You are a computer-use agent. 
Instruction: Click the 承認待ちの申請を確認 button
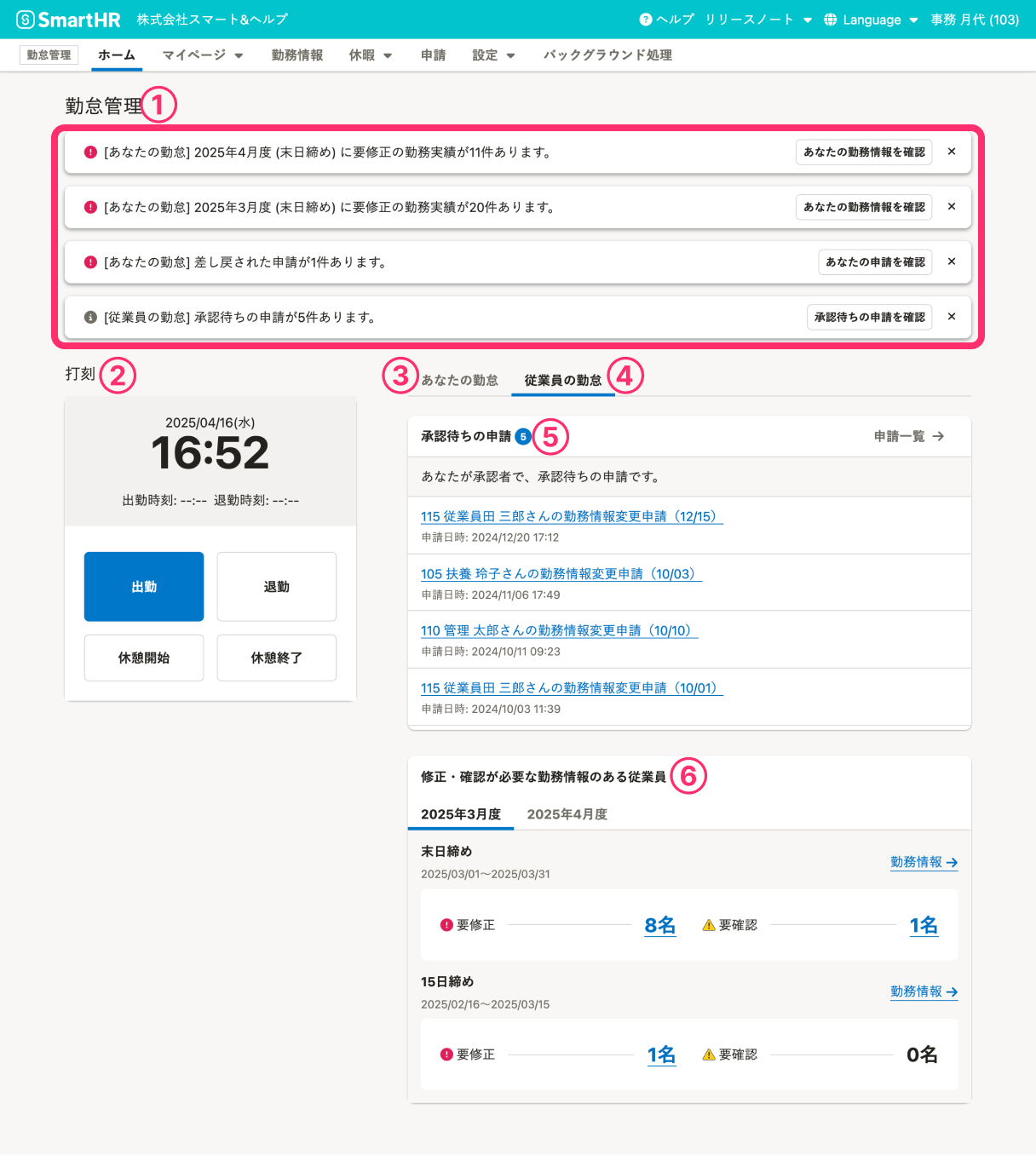pyautogui.click(x=869, y=317)
